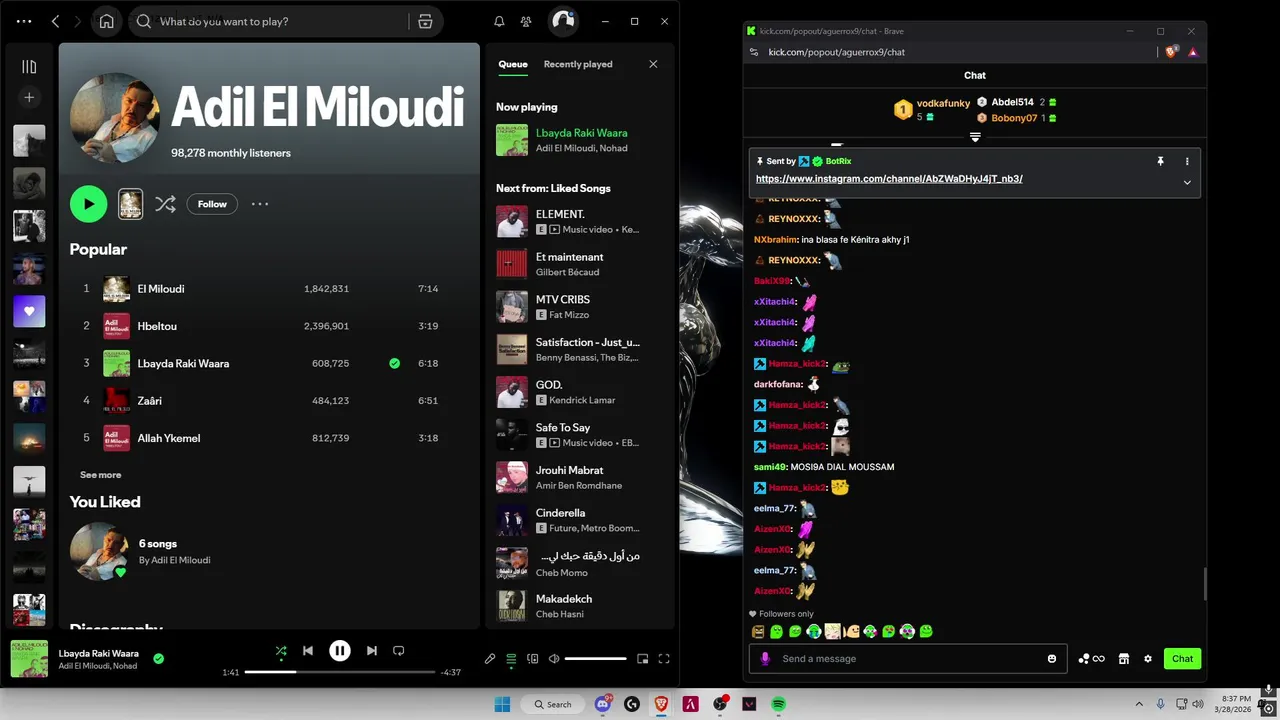Click the Send a message field
The width and height of the screenshot is (1280, 720).
908,659
